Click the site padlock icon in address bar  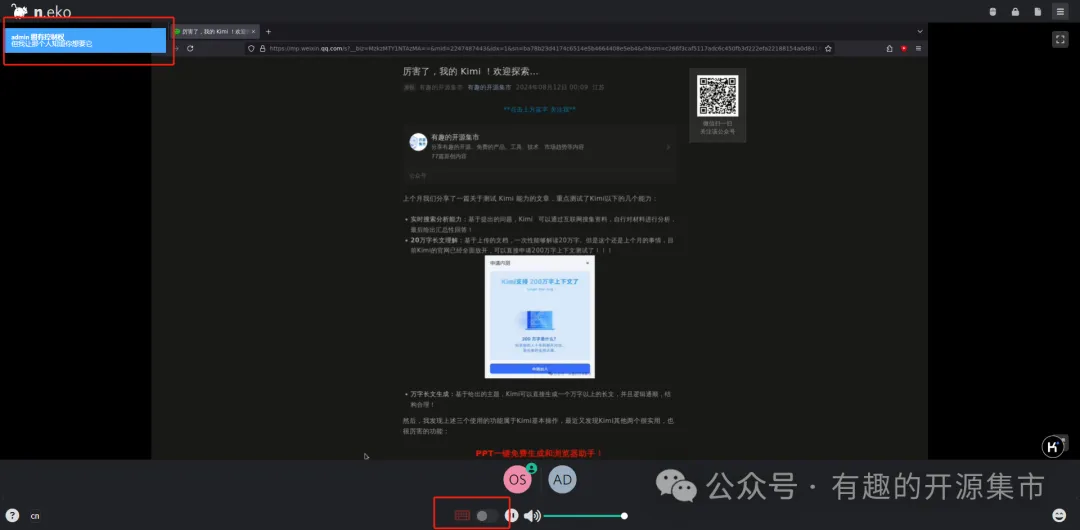click(262, 48)
